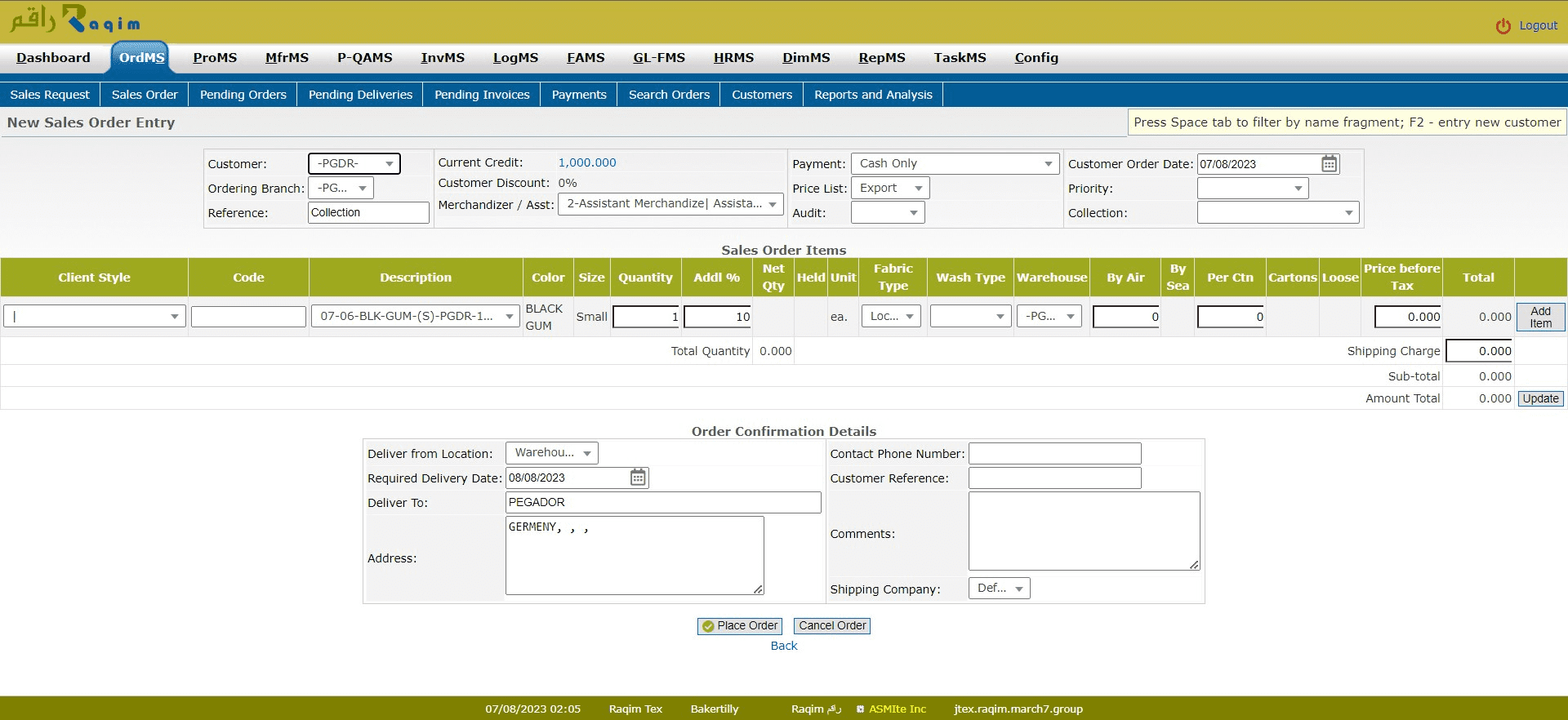Open Search Orders
The height and width of the screenshot is (720, 1568).
[x=669, y=95]
